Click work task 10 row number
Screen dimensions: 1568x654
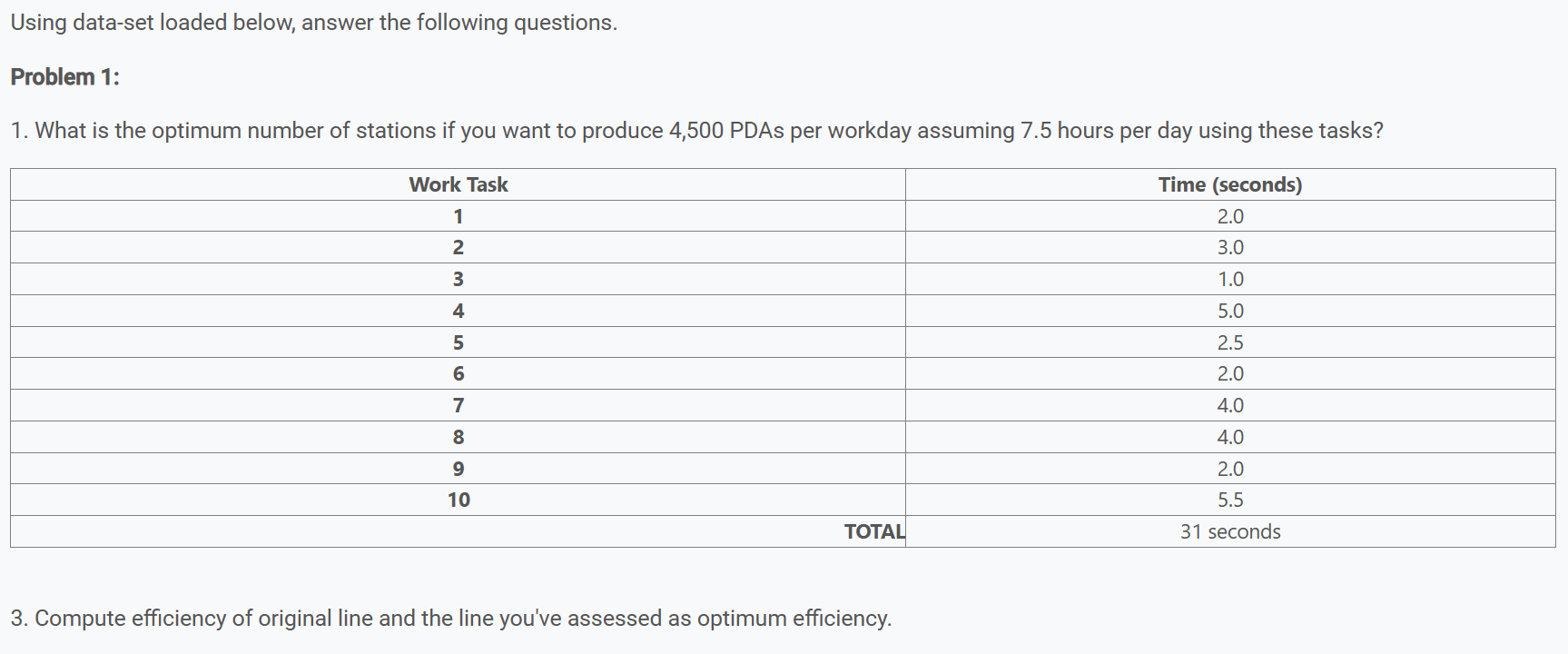pyautogui.click(x=459, y=500)
